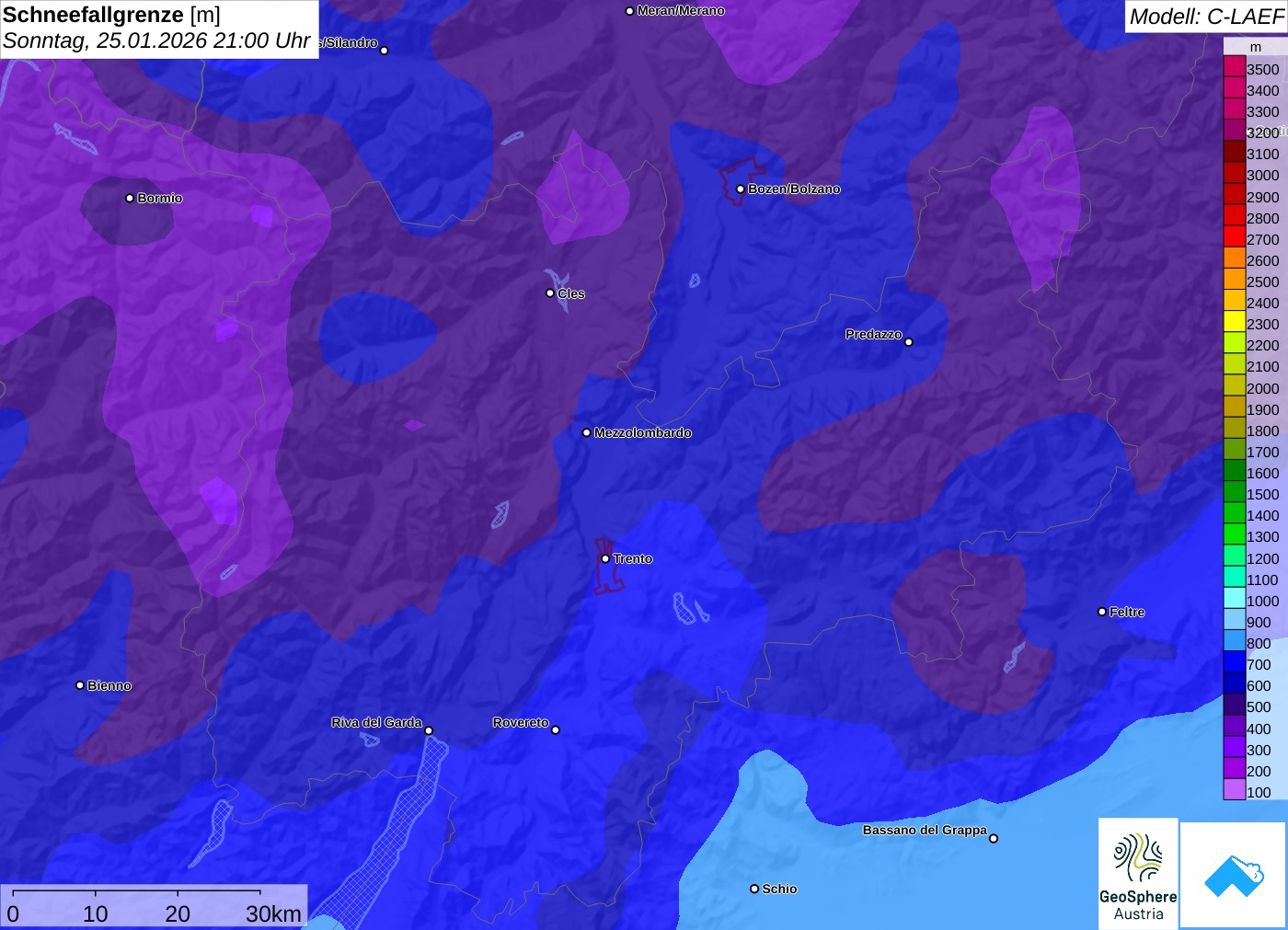The image size is (1288, 930).
Task: Click the "20" scale bar label
Action: click(x=178, y=913)
